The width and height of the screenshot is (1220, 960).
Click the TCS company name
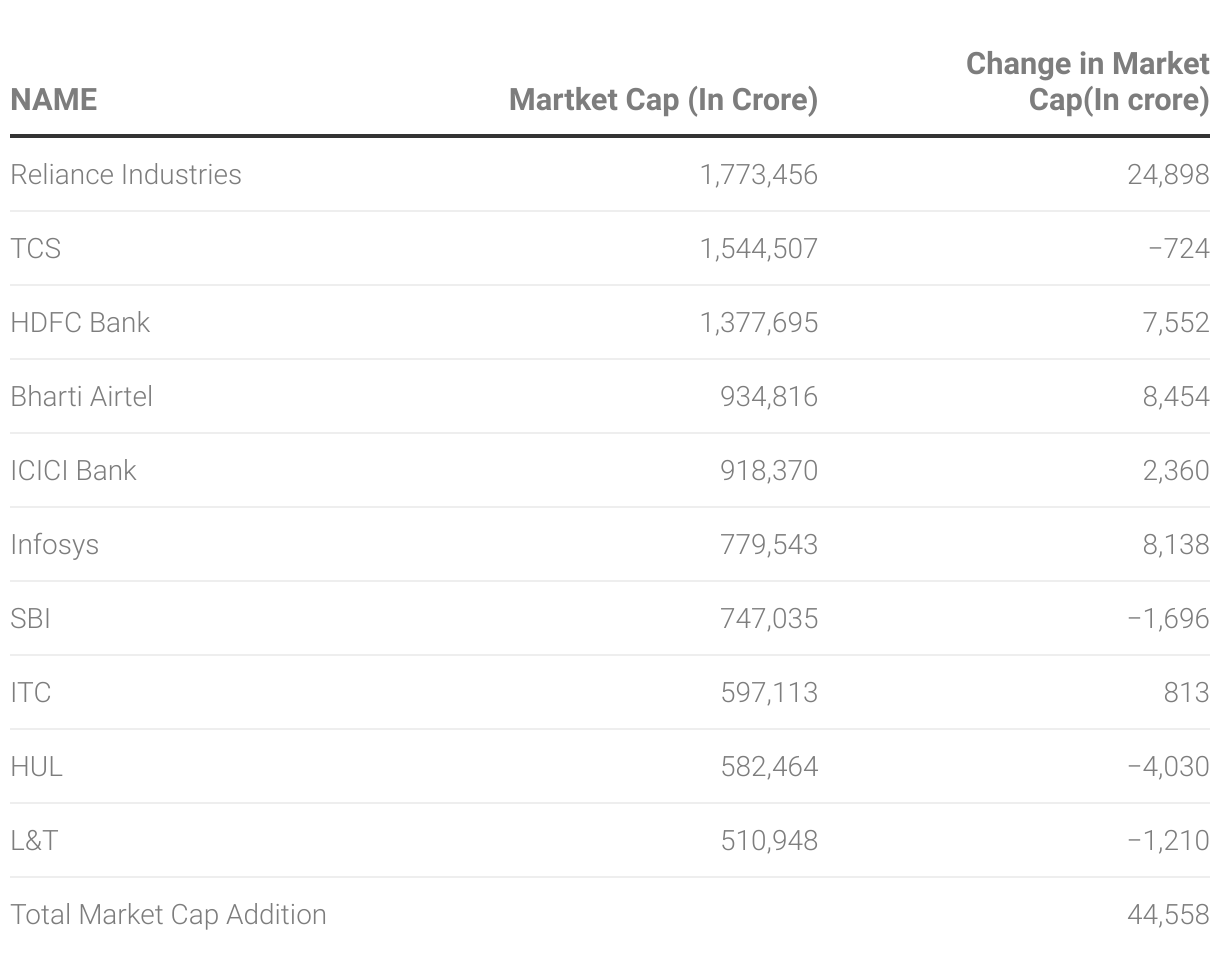[36, 249]
